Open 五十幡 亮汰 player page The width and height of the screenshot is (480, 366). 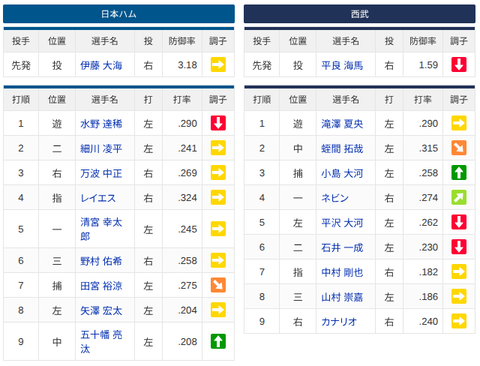(101, 342)
